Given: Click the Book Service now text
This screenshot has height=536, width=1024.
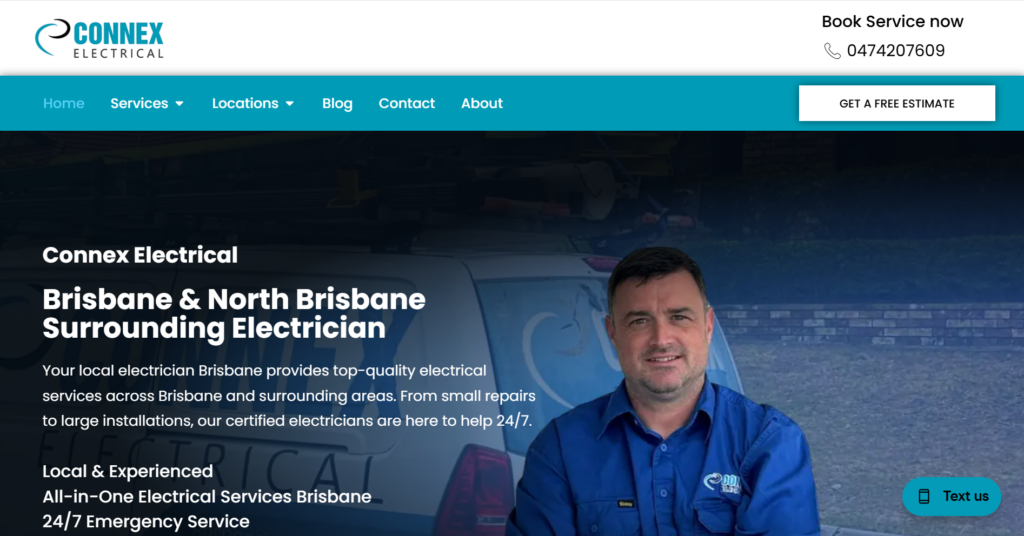Looking at the screenshot, I should point(892,22).
